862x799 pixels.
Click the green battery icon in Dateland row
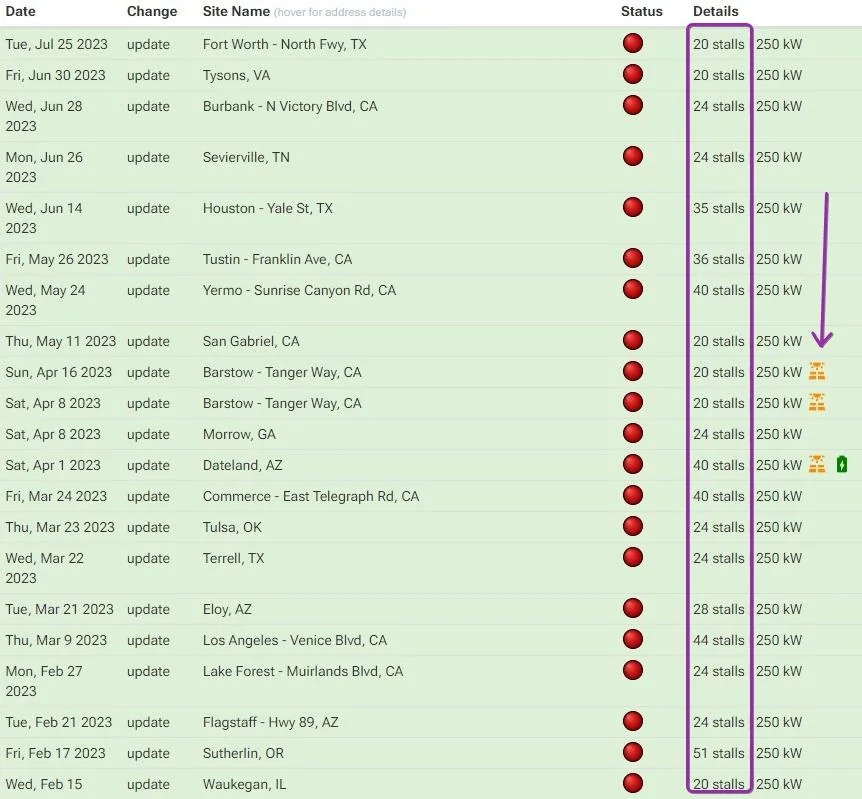[842, 465]
